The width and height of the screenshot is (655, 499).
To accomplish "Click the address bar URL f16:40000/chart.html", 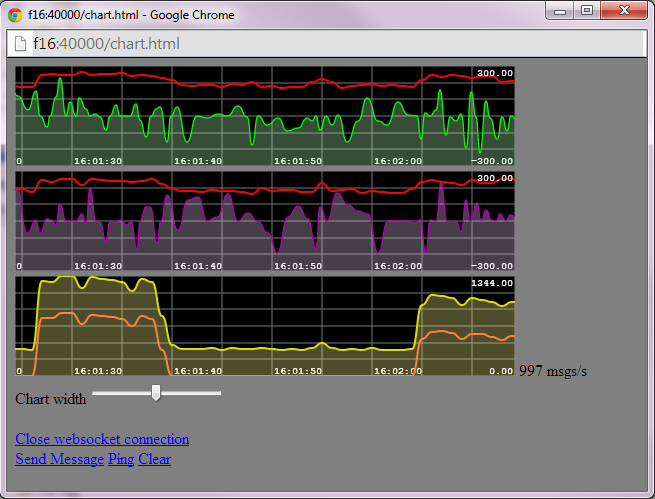I will pos(107,43).
